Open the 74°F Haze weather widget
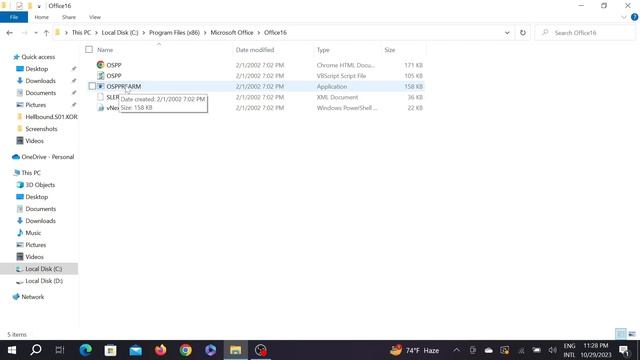This screenshot has height=360, width=640. coord(415,350)
